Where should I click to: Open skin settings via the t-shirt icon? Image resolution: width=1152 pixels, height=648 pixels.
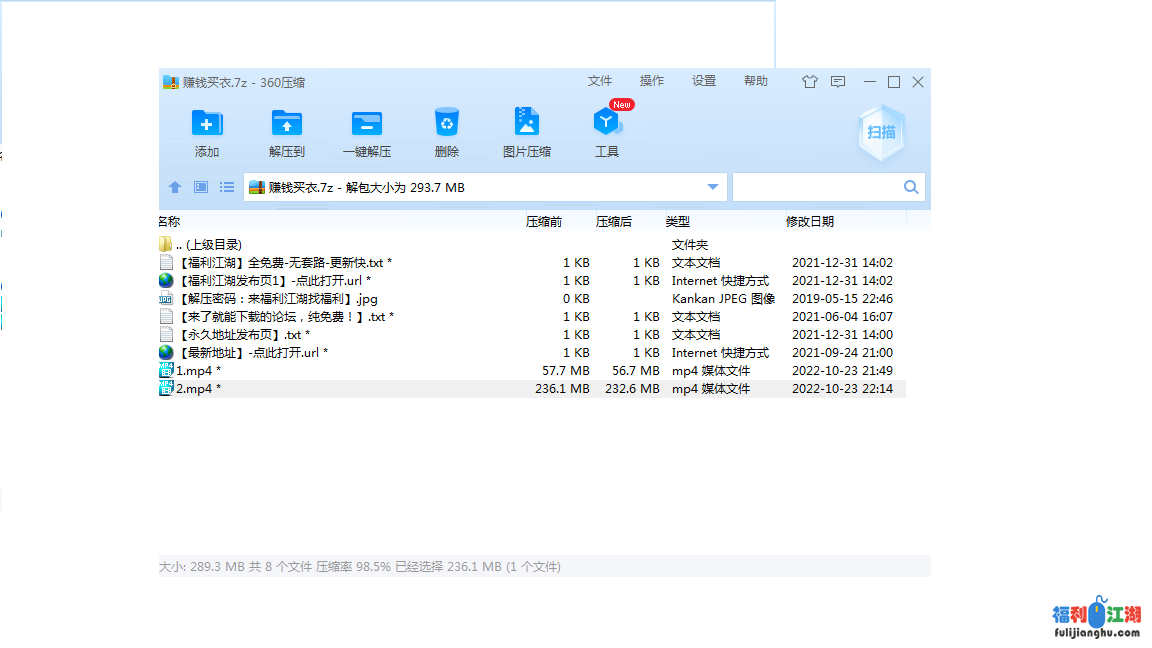[810, 81]
